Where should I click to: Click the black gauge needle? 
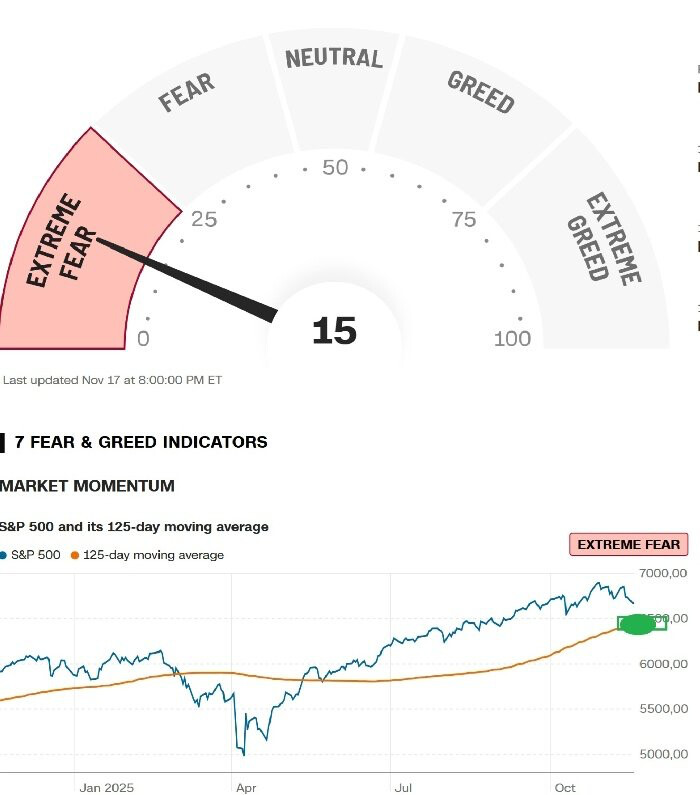(190, 279)
